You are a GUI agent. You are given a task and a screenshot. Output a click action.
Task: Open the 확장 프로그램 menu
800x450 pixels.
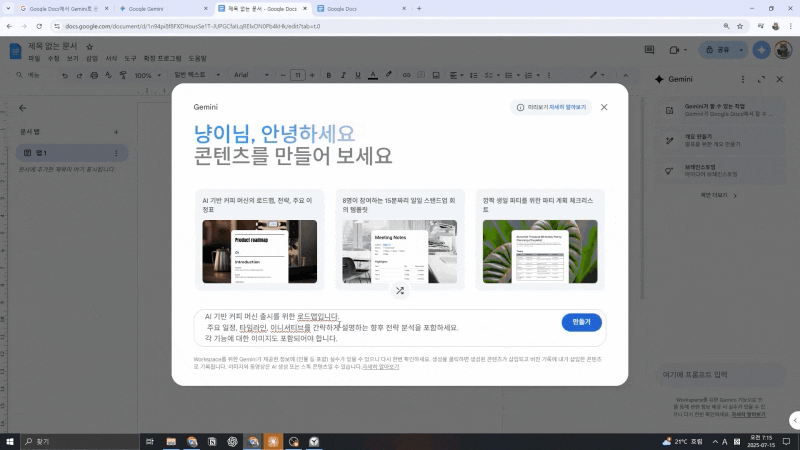(162, 59)
